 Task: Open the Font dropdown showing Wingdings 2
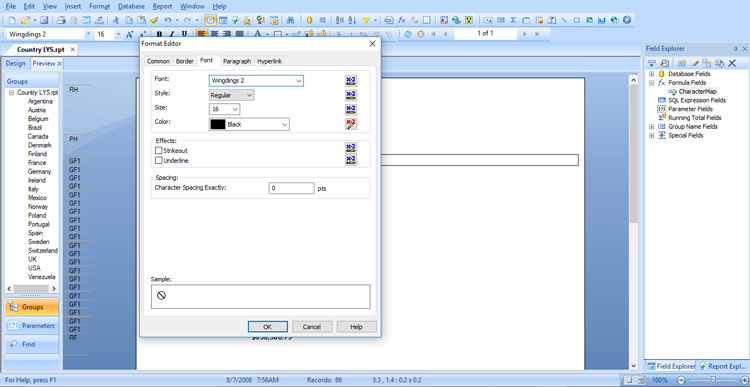(x=256, y=81)
